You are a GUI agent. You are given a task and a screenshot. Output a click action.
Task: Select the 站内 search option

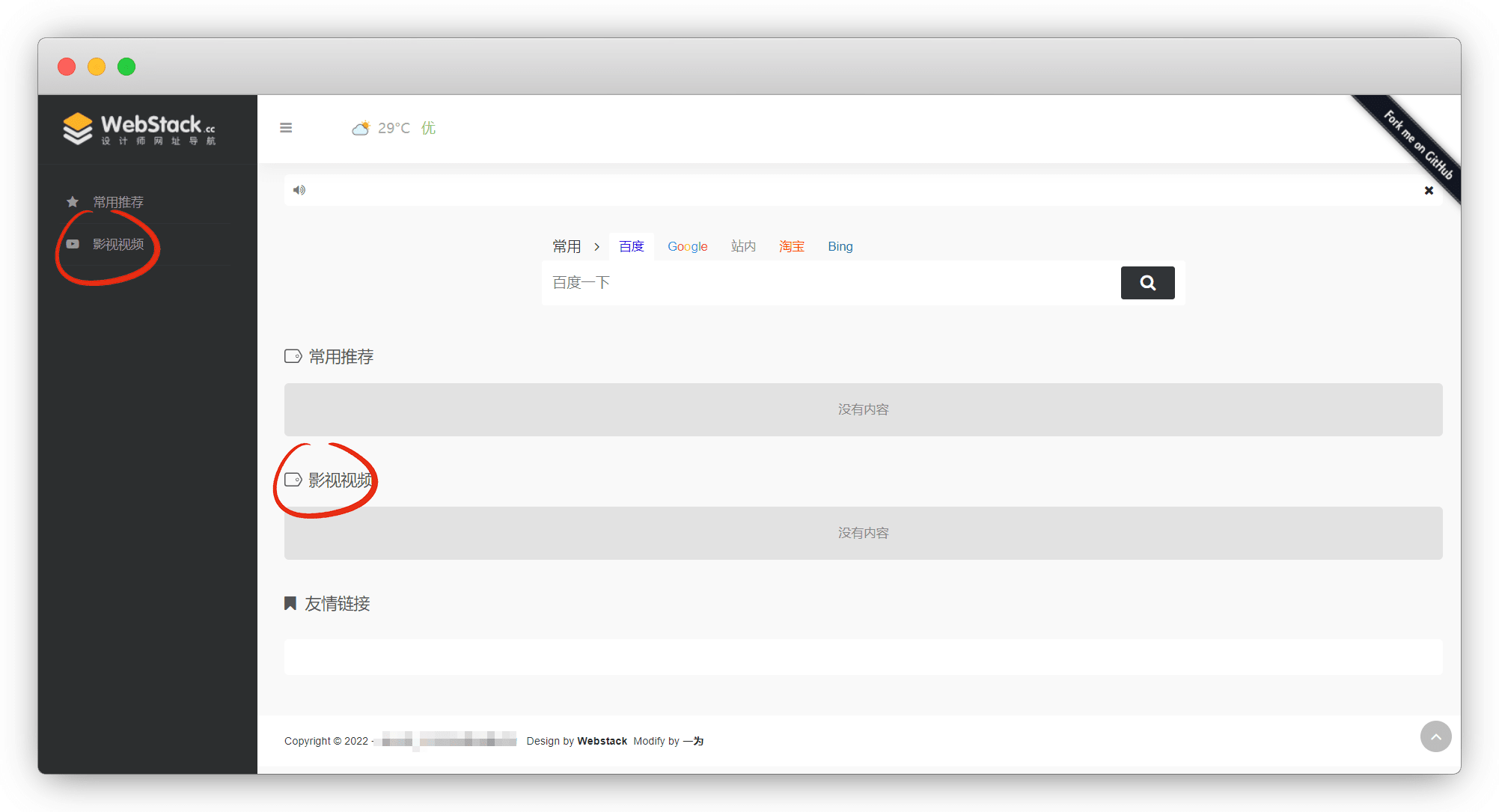(x=743, y=247)
